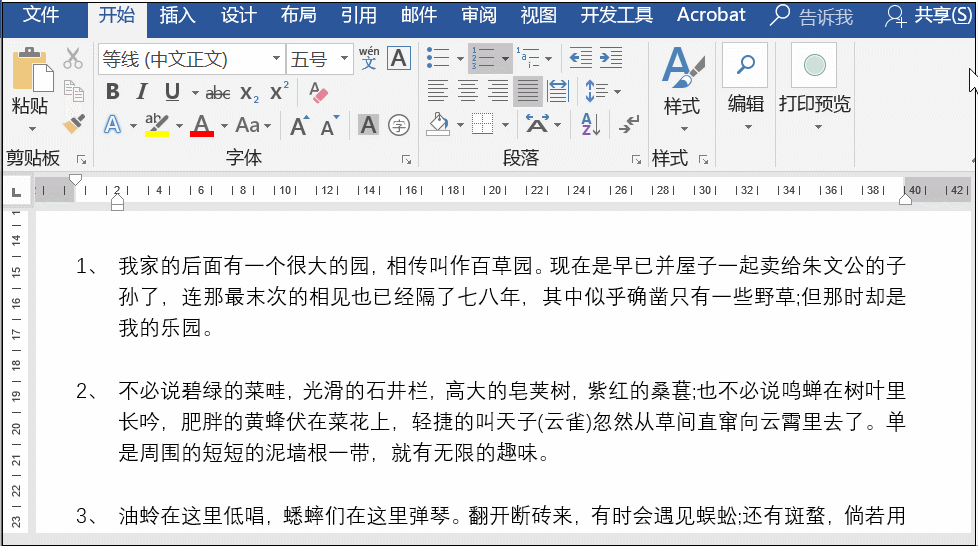Screen dimensions: 978x546
Task: Open the 文件 tab
Action: [41, 15]
